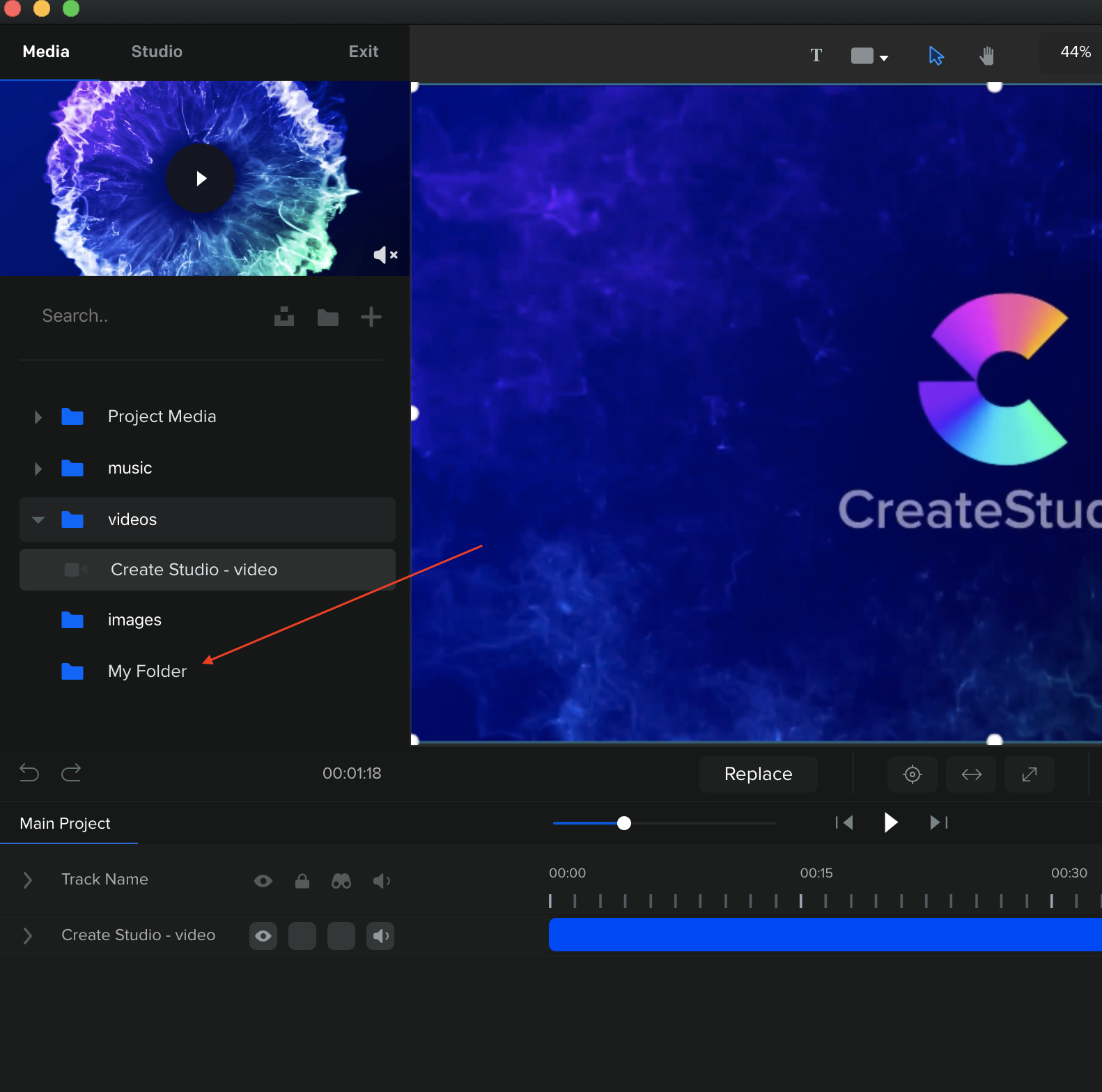Open My Folder
The image size is (1102, 1092).
point(208,671)
